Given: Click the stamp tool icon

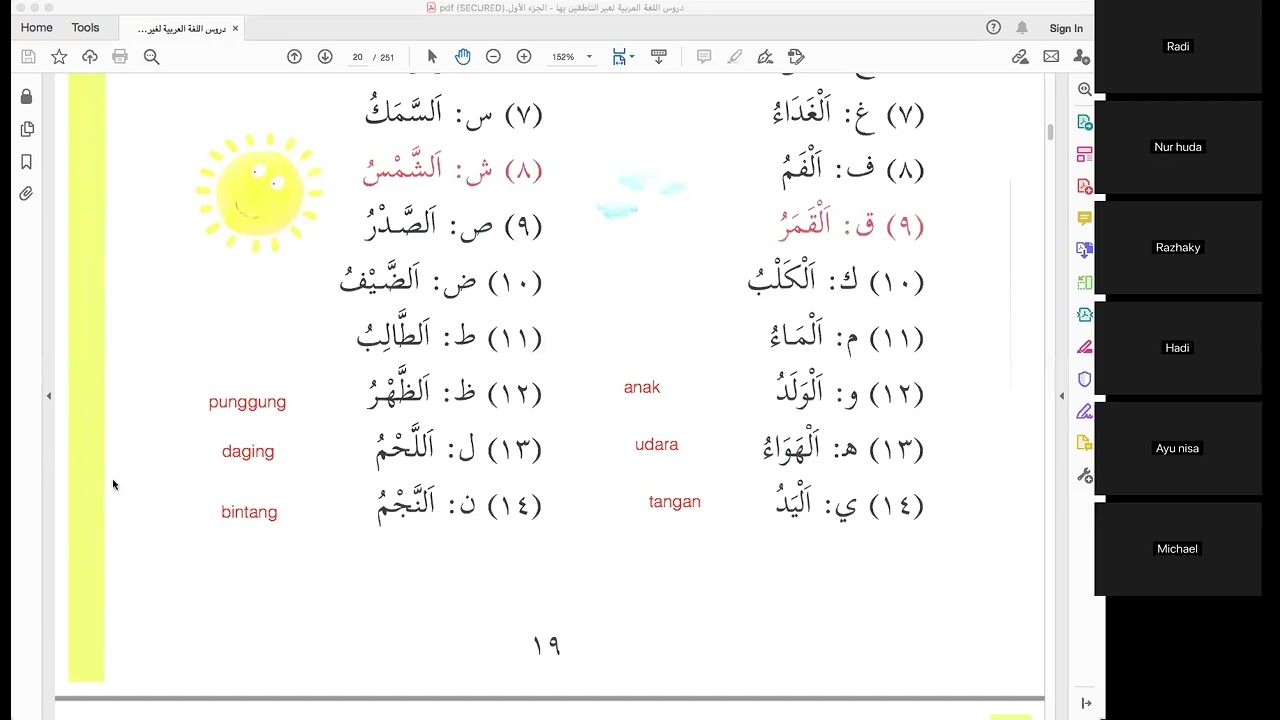Looking at the screenshot, I should coord(796,57).
